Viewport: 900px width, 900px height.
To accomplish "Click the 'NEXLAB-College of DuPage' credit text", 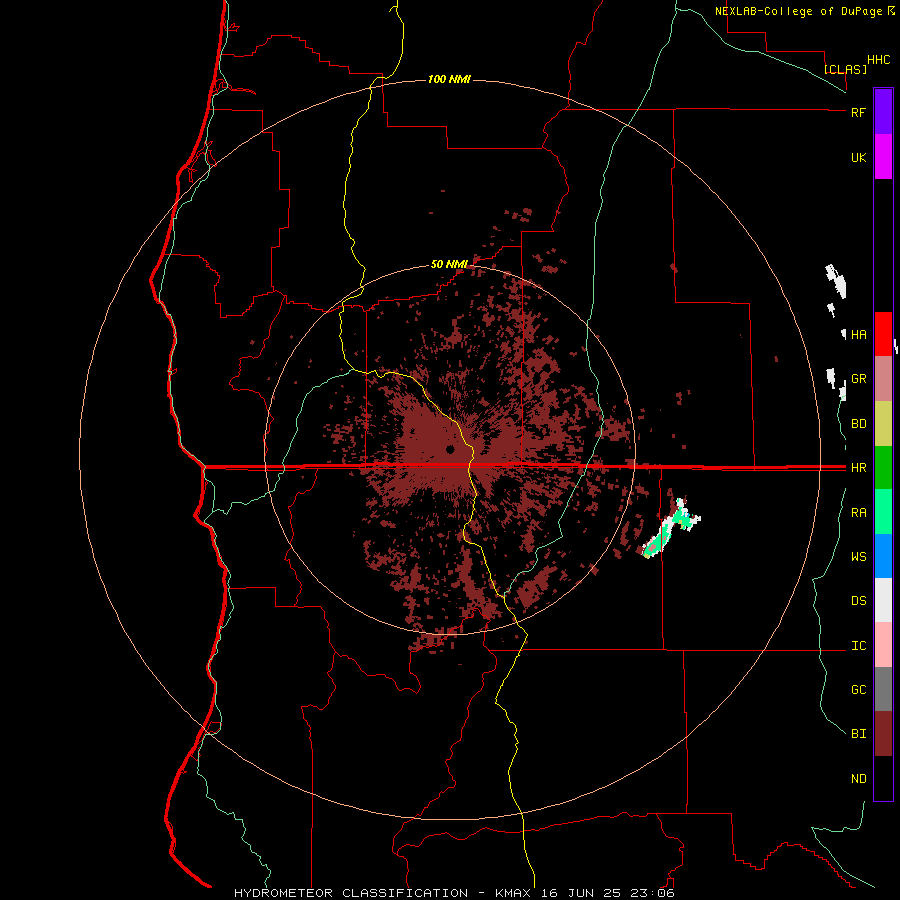I will [x=798, y=11].
